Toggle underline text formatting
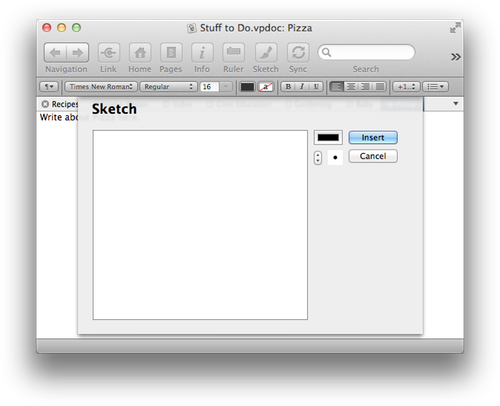 pos(316,87)
